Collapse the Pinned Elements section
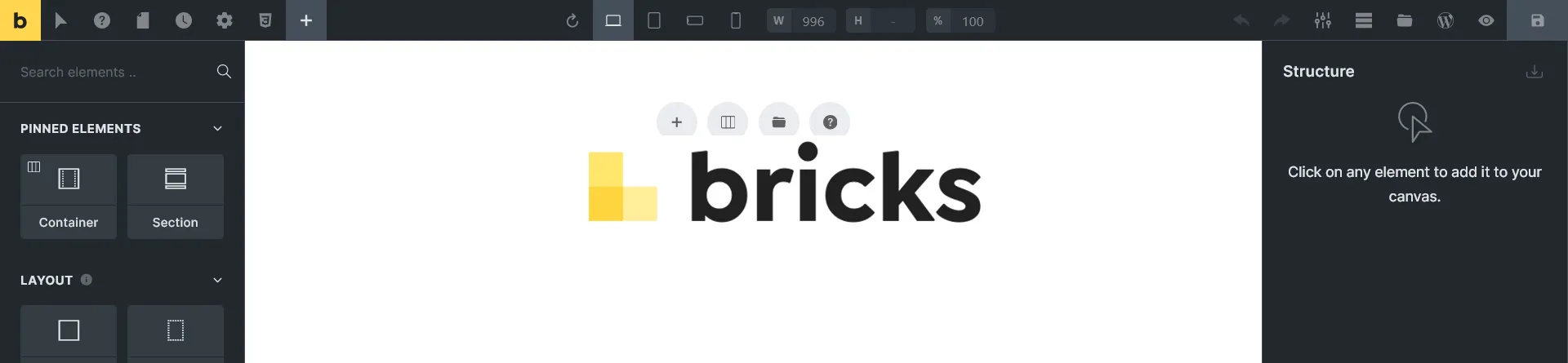 click(x=217, y=129)
